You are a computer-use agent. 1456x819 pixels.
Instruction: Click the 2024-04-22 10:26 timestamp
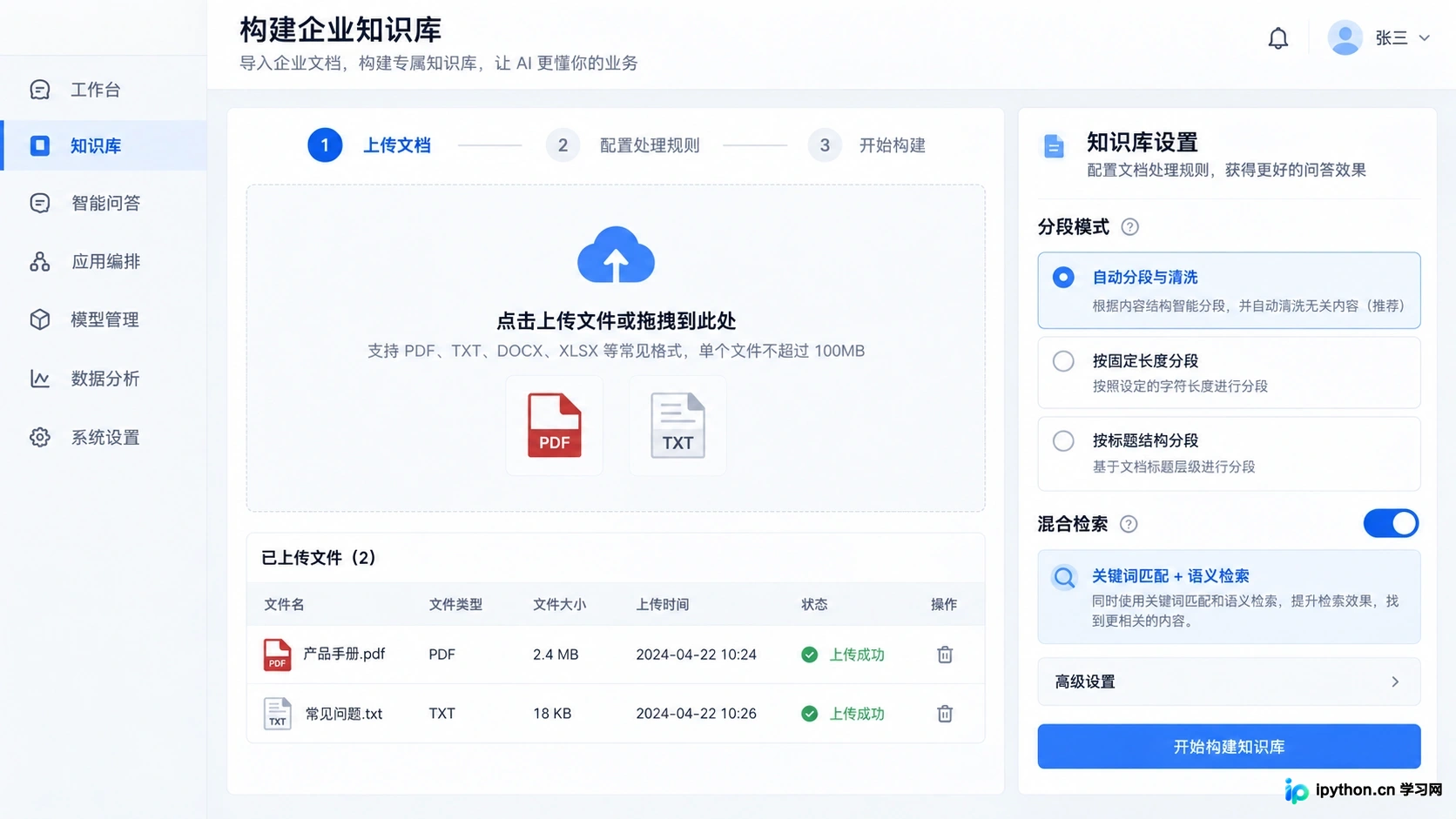[x=696, y=714]
